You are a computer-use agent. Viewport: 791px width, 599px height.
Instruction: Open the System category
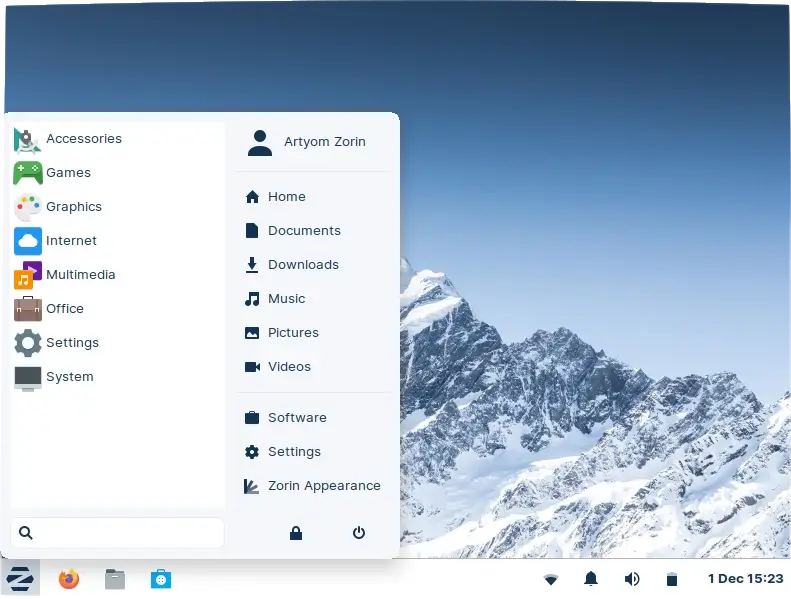click(117, 377)
